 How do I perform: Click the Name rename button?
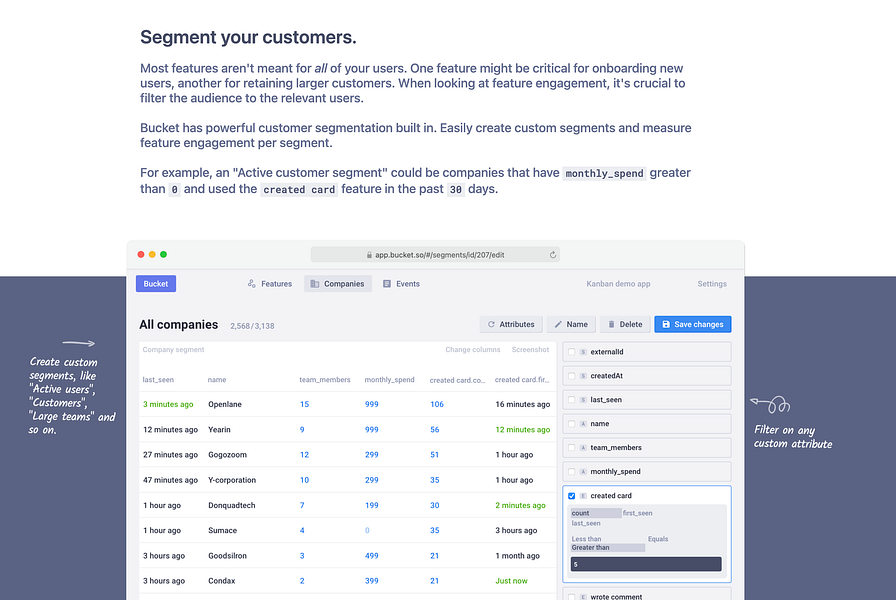point(571,324)
